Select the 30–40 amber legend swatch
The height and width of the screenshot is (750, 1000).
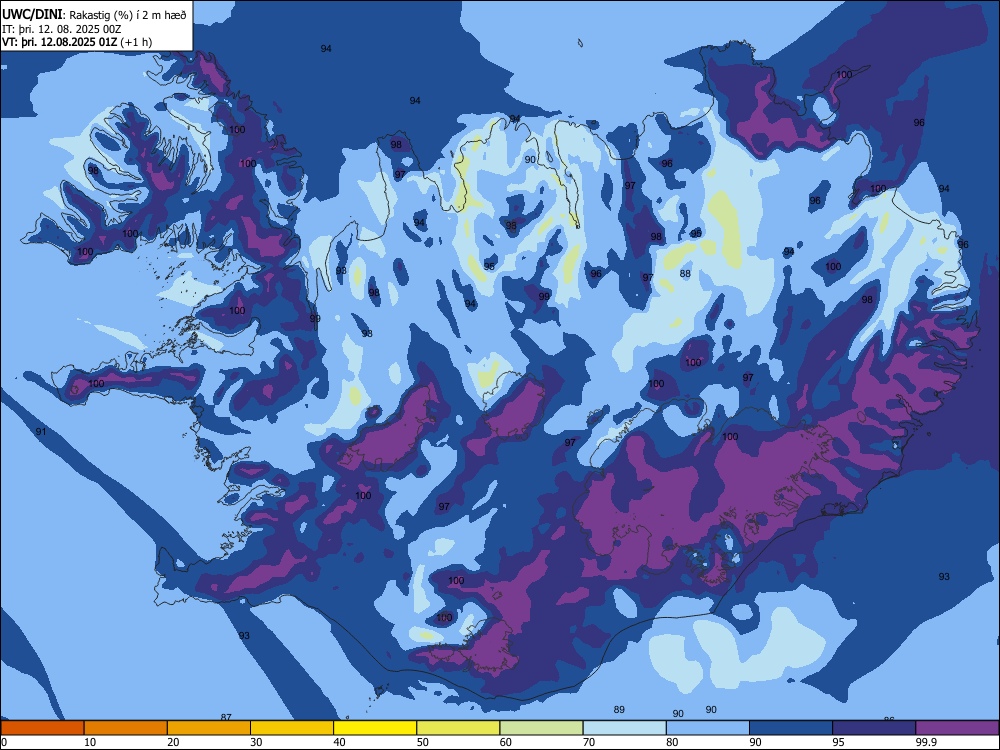point(292,728)
